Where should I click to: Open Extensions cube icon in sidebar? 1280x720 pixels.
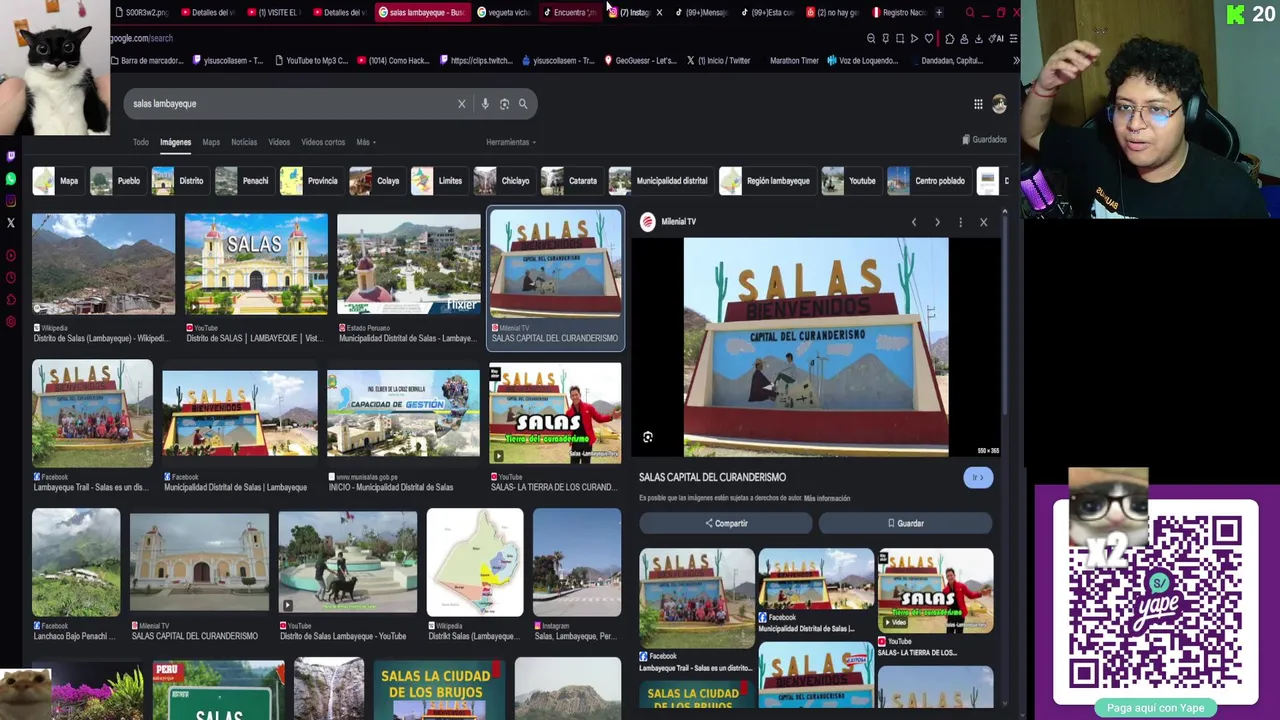tap(11, 300)
